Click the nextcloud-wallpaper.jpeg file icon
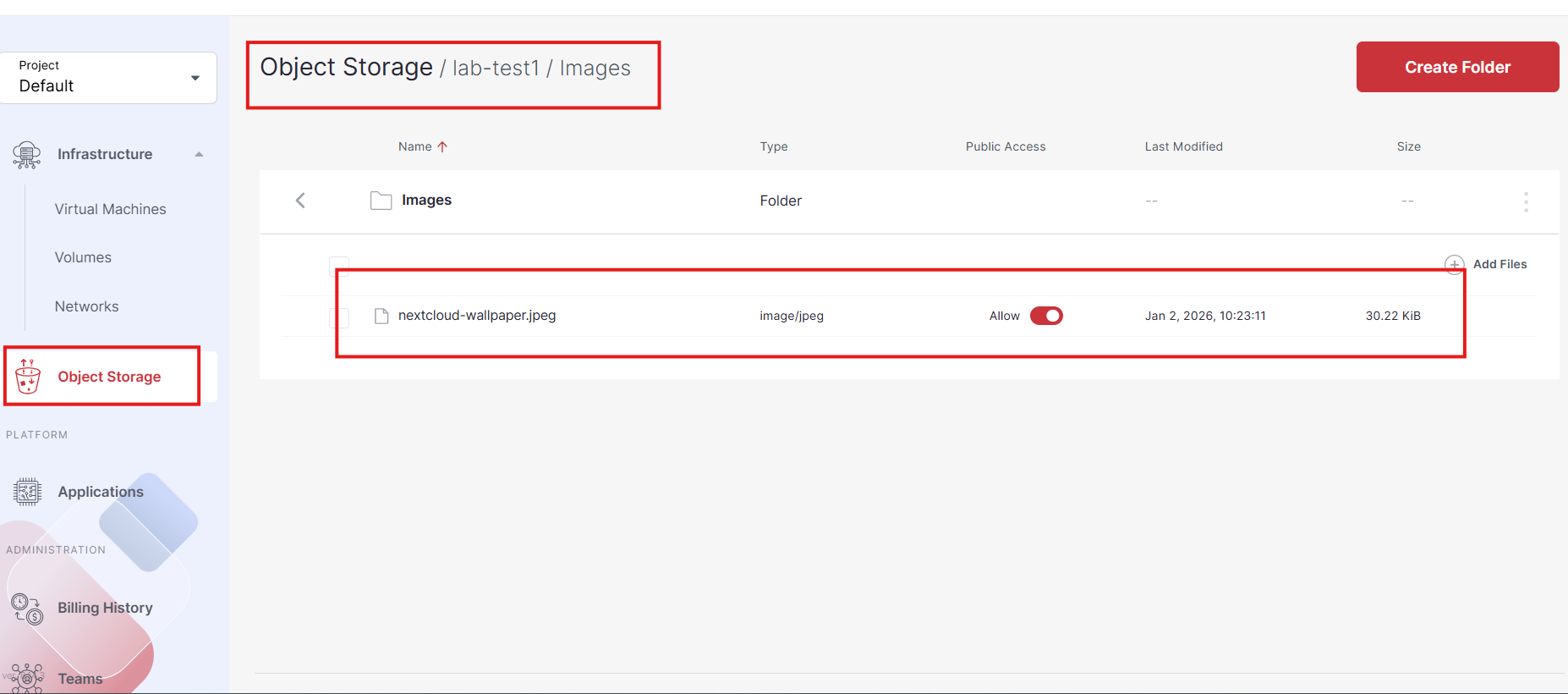Viewport: 1568px width, 694px height. click(x=381, y=316)
